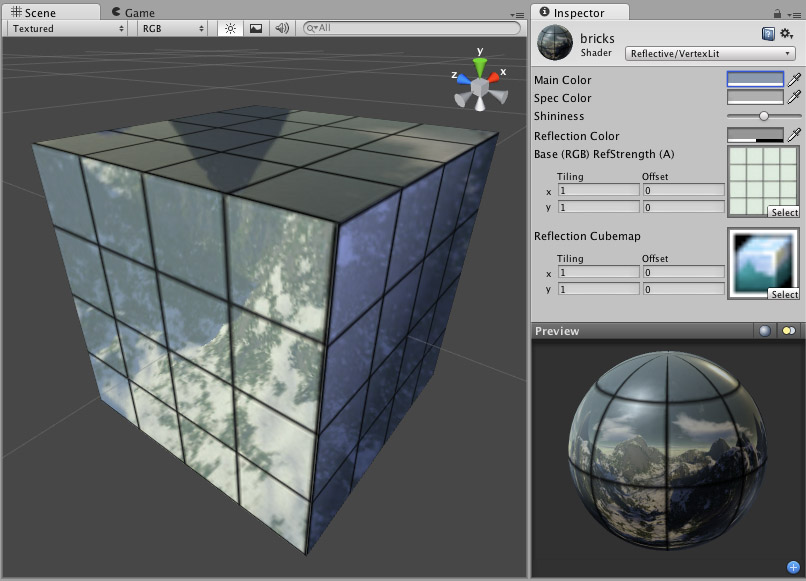
Task: Open the material help using the book icon
Action: pyautogui.click(x=768, y=33)
